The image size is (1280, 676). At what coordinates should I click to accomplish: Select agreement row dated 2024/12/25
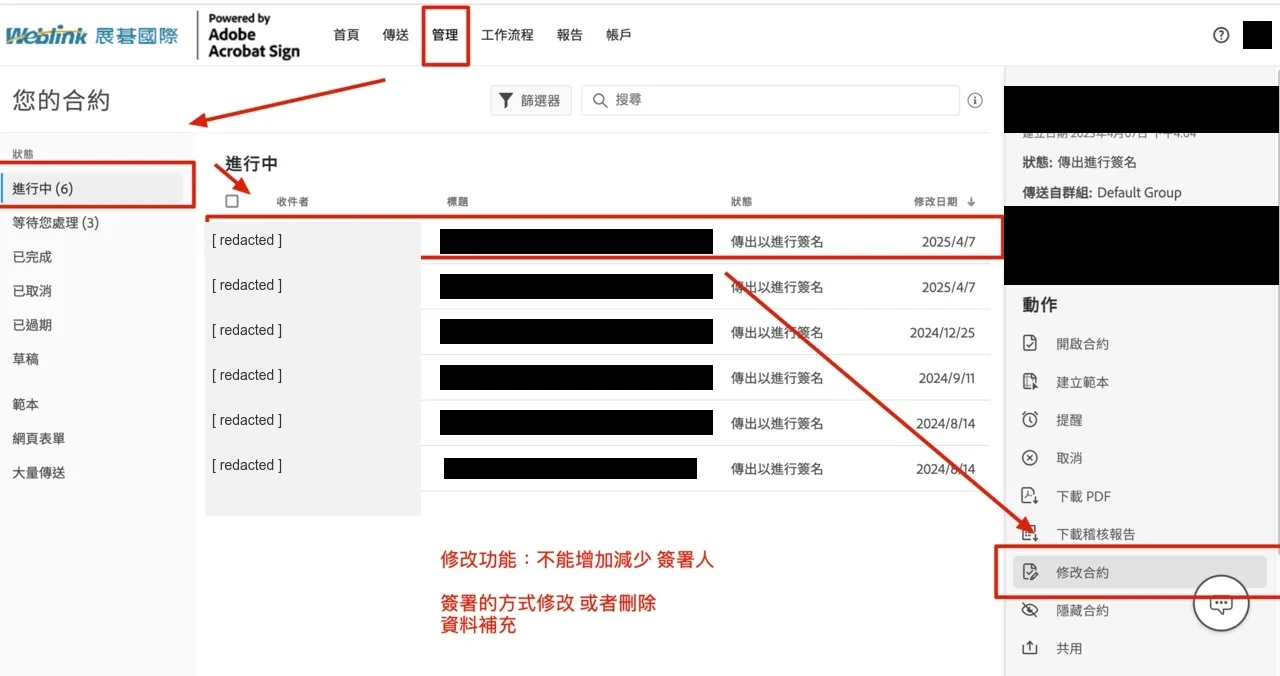(x=598, y=332)
